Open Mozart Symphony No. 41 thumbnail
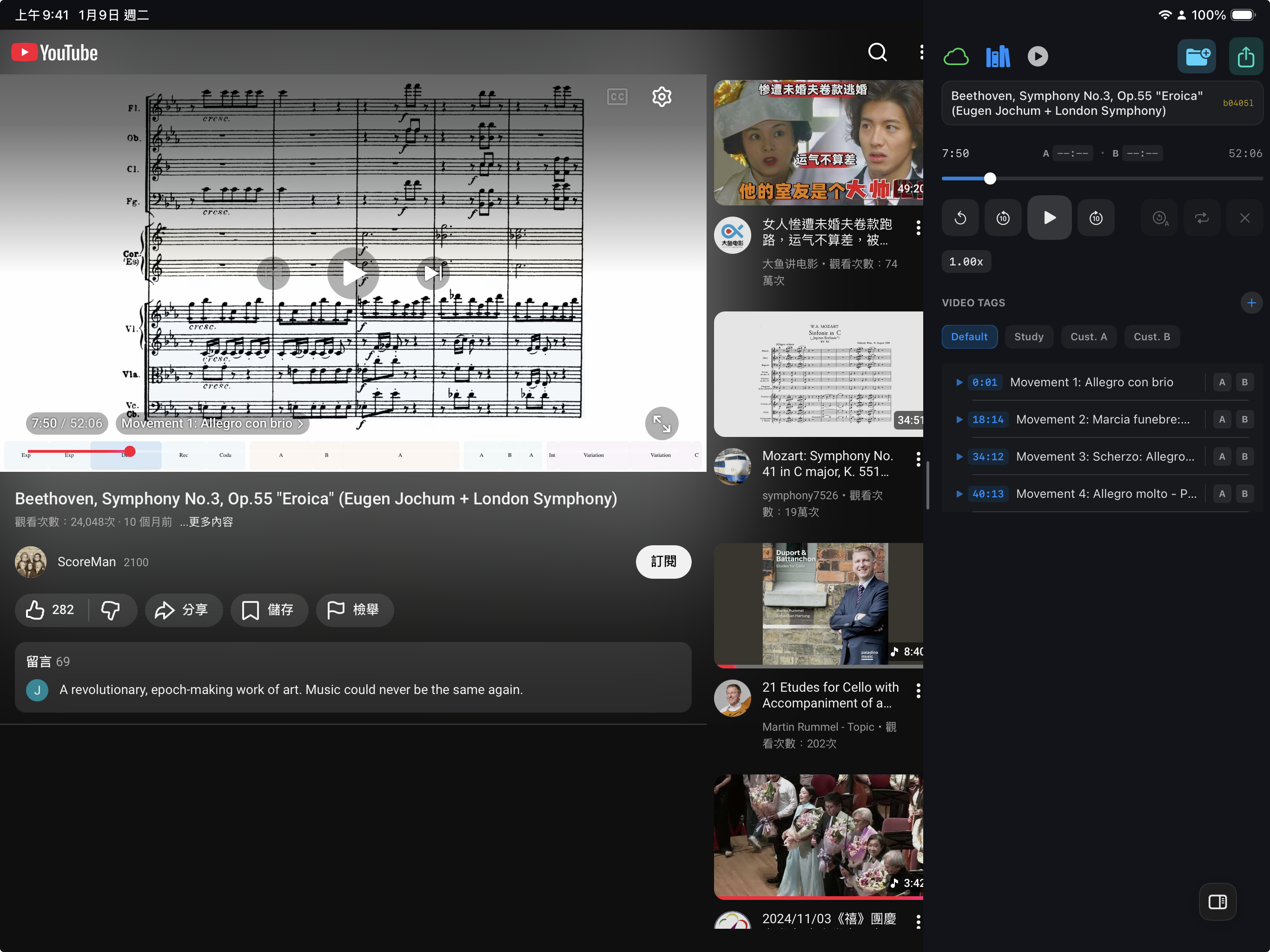This screenshot has width=1270, height=952. (x=818, y=374)
